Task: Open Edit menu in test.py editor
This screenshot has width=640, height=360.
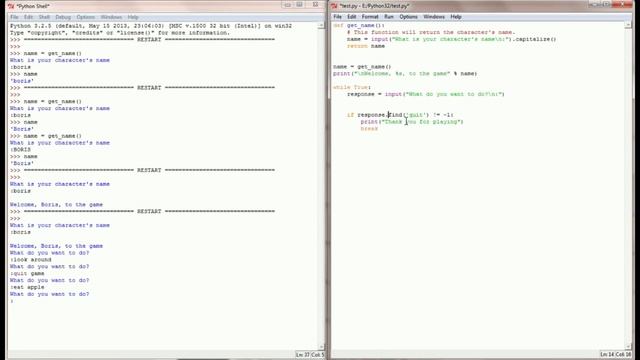Action: click(x=351, y=17)
